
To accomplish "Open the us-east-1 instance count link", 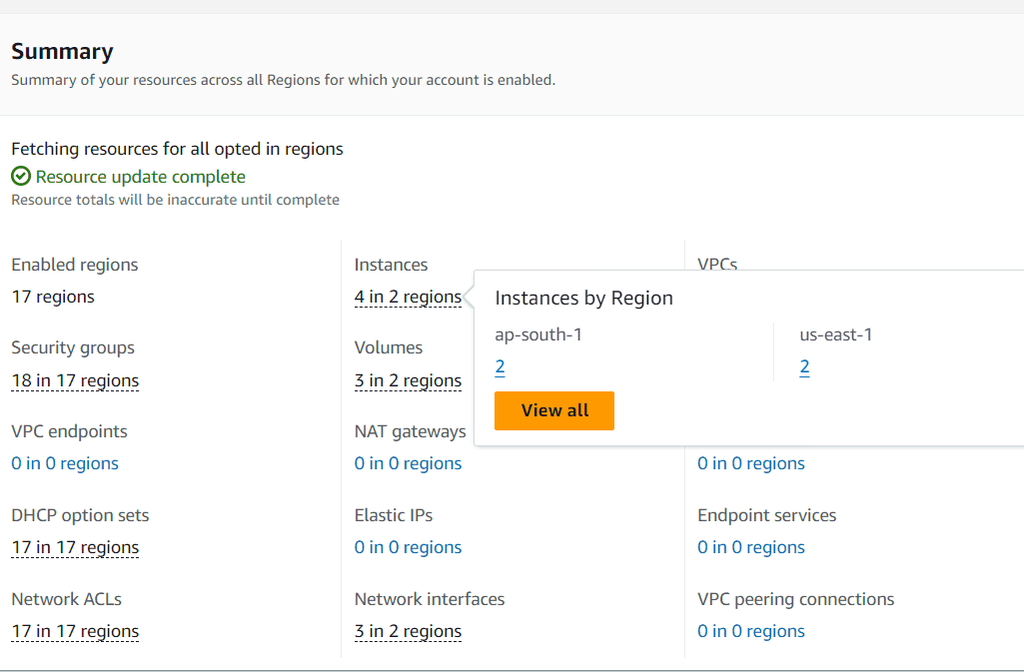I will click(x=804, y=366).
